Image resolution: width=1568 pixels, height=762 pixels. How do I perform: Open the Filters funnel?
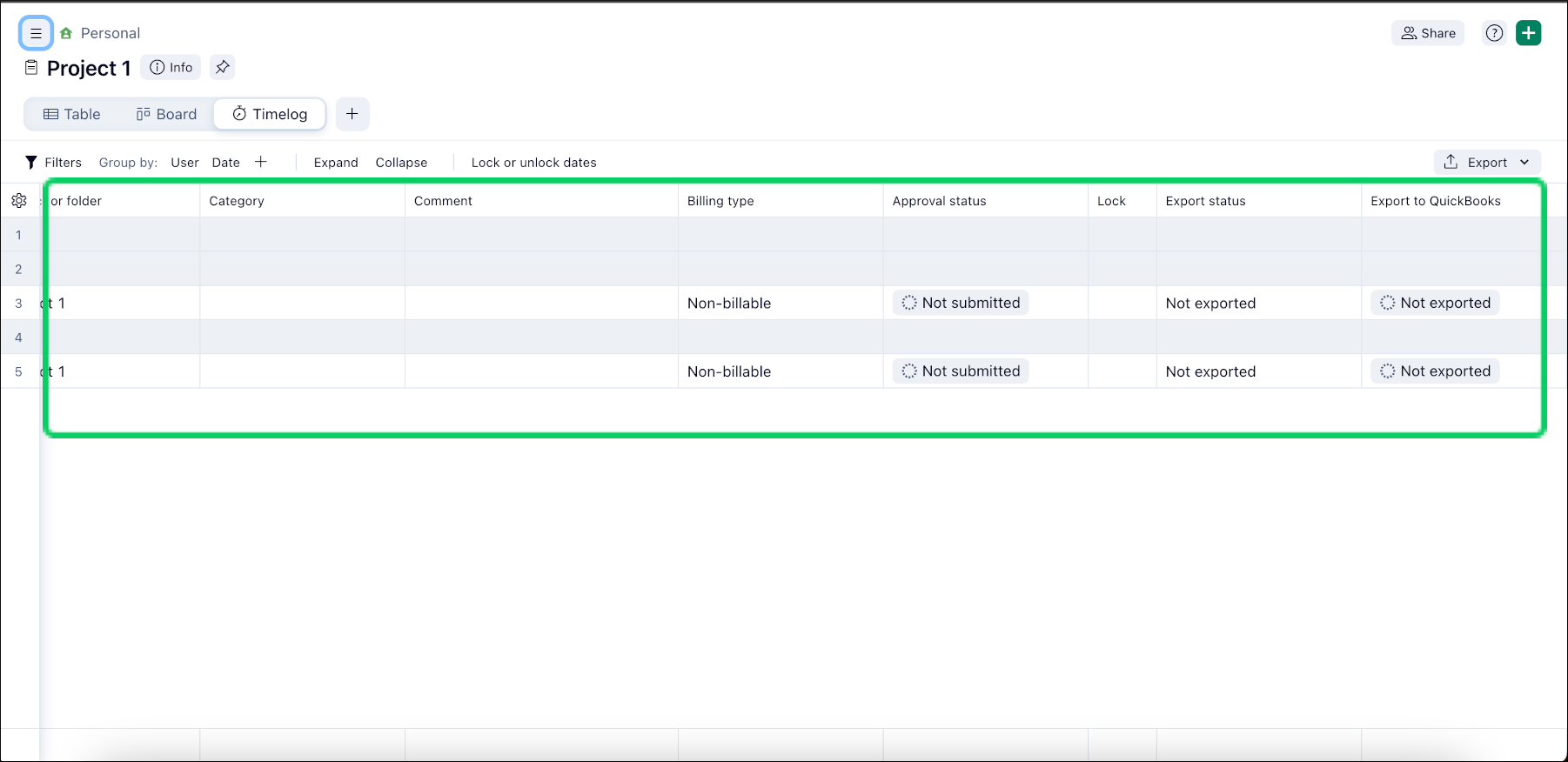[54, 163]
